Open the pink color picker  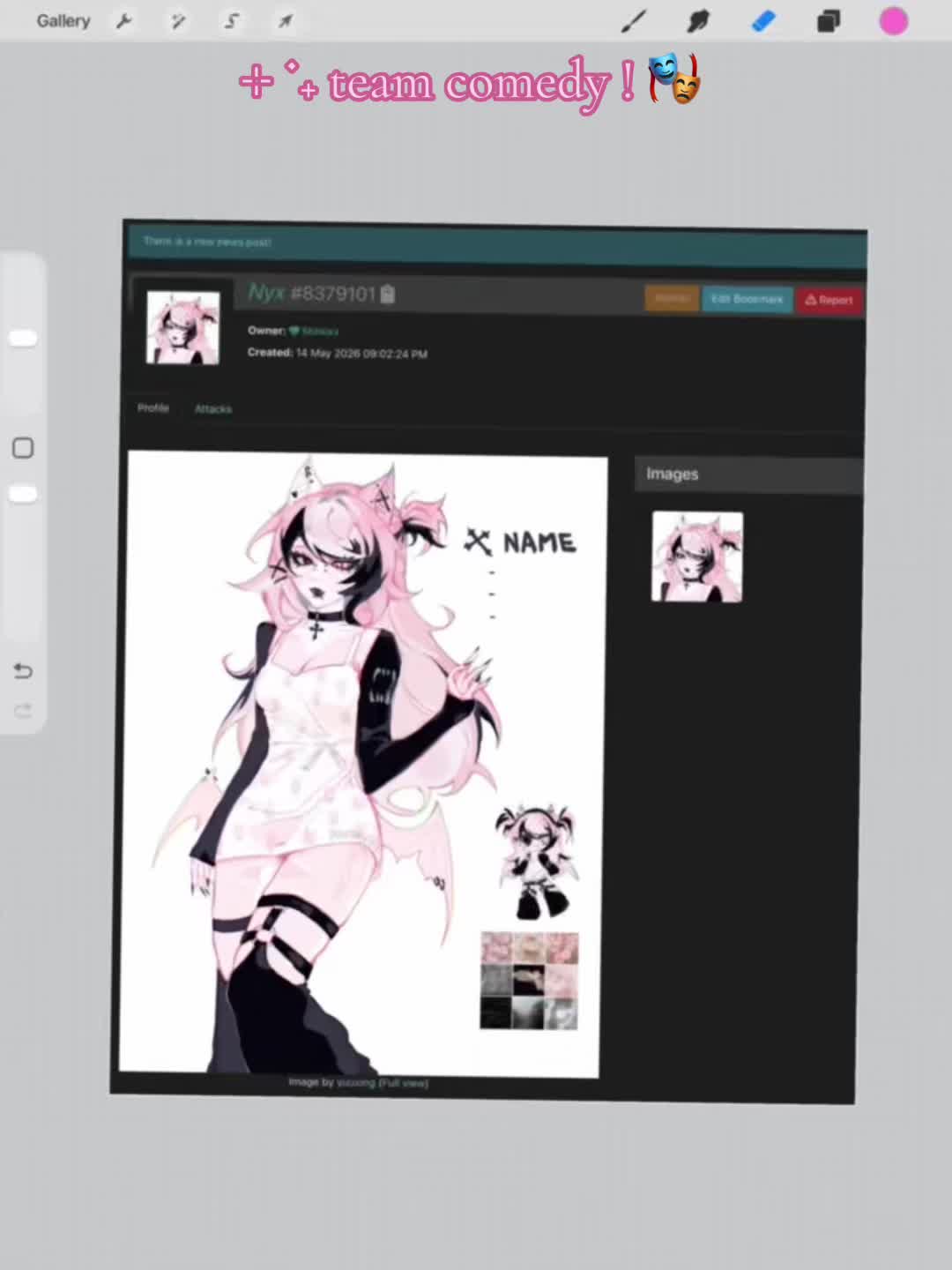[894, 21]
